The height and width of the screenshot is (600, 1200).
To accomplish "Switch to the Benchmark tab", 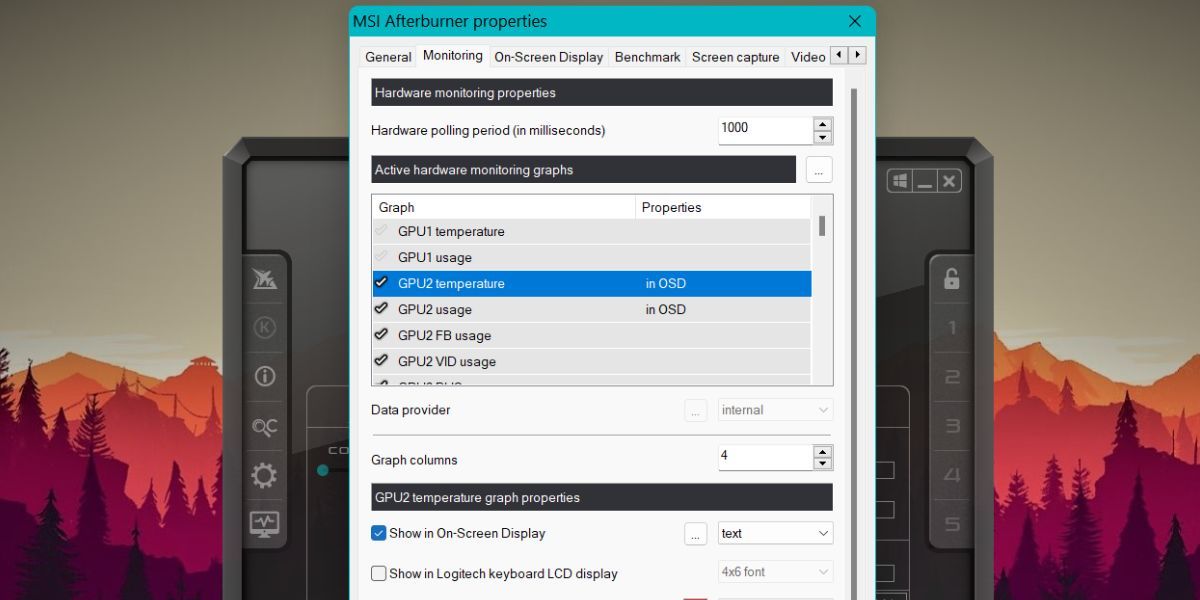I will pyautogui.click(x=647, y=57).
